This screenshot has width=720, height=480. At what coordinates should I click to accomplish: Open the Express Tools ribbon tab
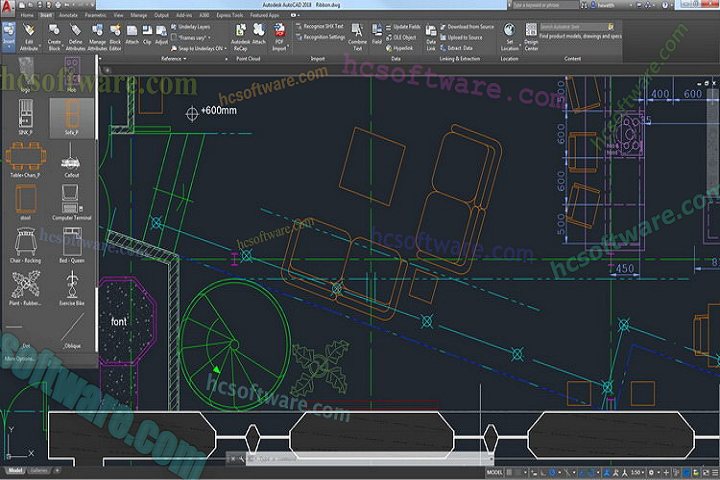(x=230, y=15)
